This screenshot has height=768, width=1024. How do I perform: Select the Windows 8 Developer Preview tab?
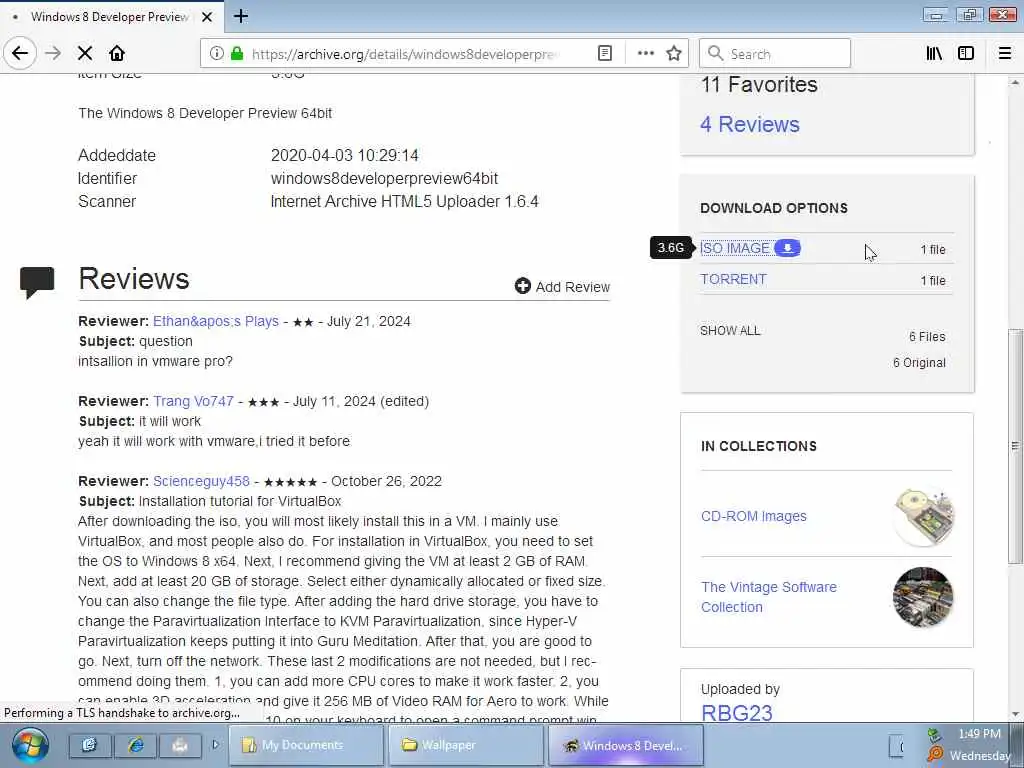tap(111, 17)
